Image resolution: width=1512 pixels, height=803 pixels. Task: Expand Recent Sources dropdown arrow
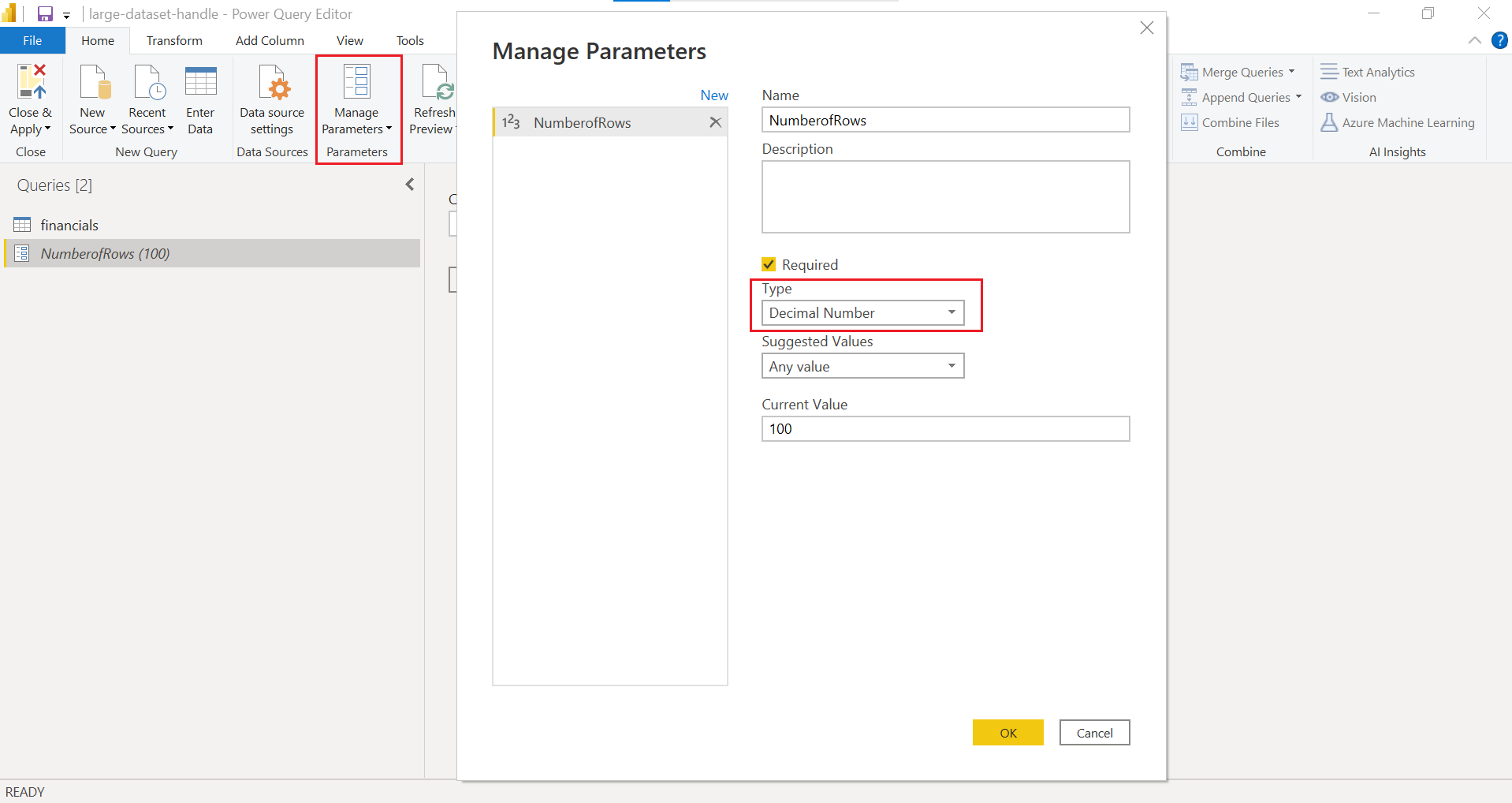click(x=170, y=129)
